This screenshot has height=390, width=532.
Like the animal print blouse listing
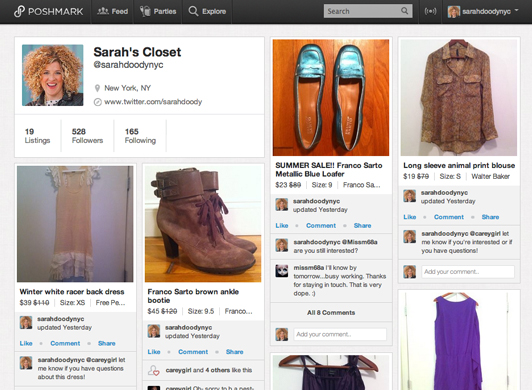[410, 217]
